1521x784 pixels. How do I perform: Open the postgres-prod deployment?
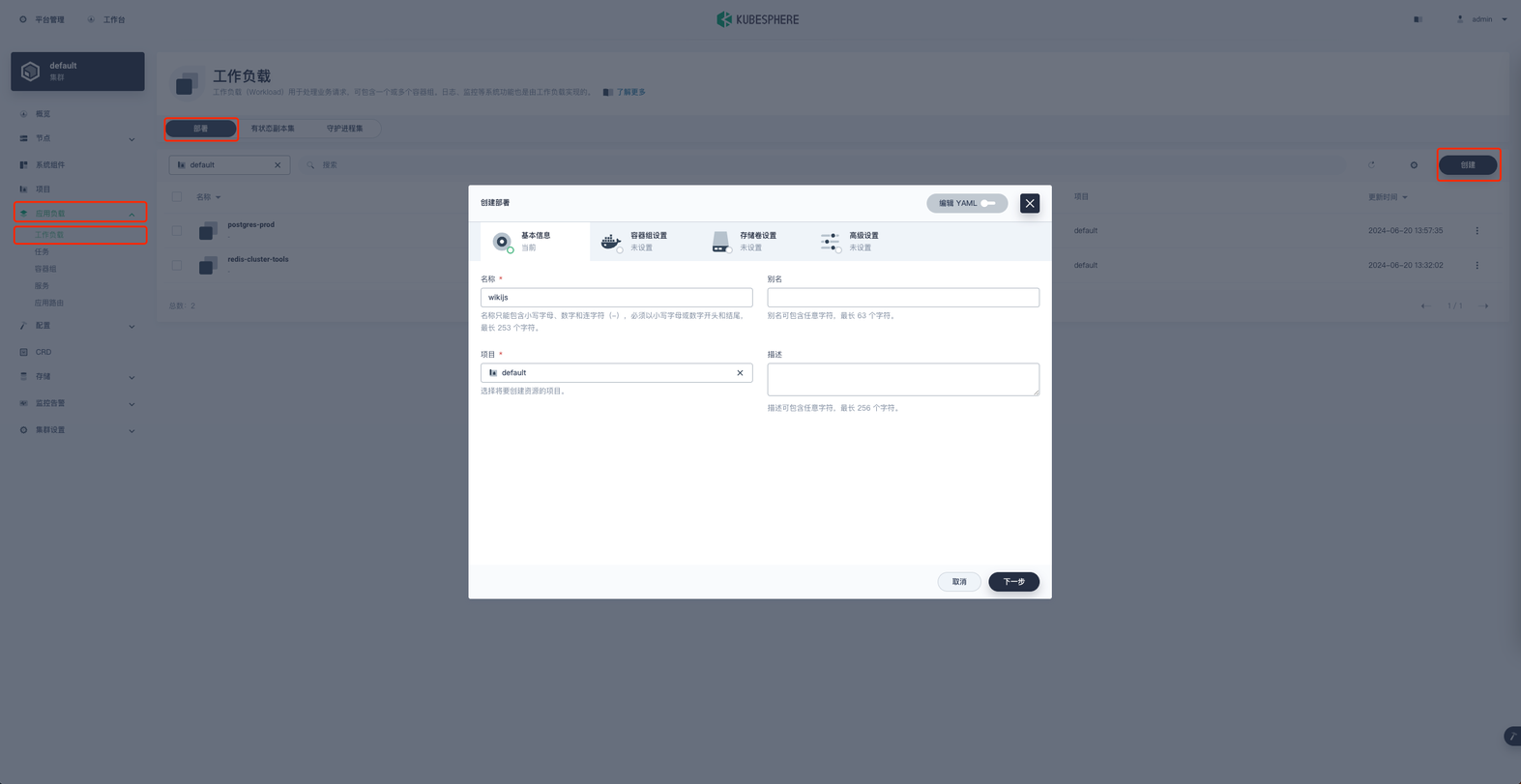pyautogui.click(x=250, y=224)
